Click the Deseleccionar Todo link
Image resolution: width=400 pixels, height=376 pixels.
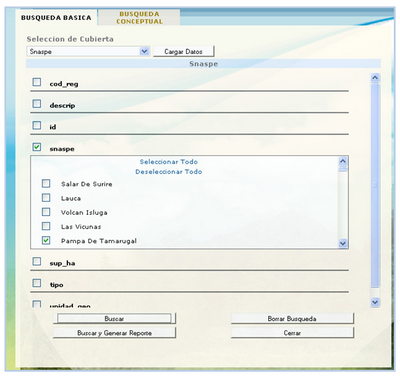point(169,172)
